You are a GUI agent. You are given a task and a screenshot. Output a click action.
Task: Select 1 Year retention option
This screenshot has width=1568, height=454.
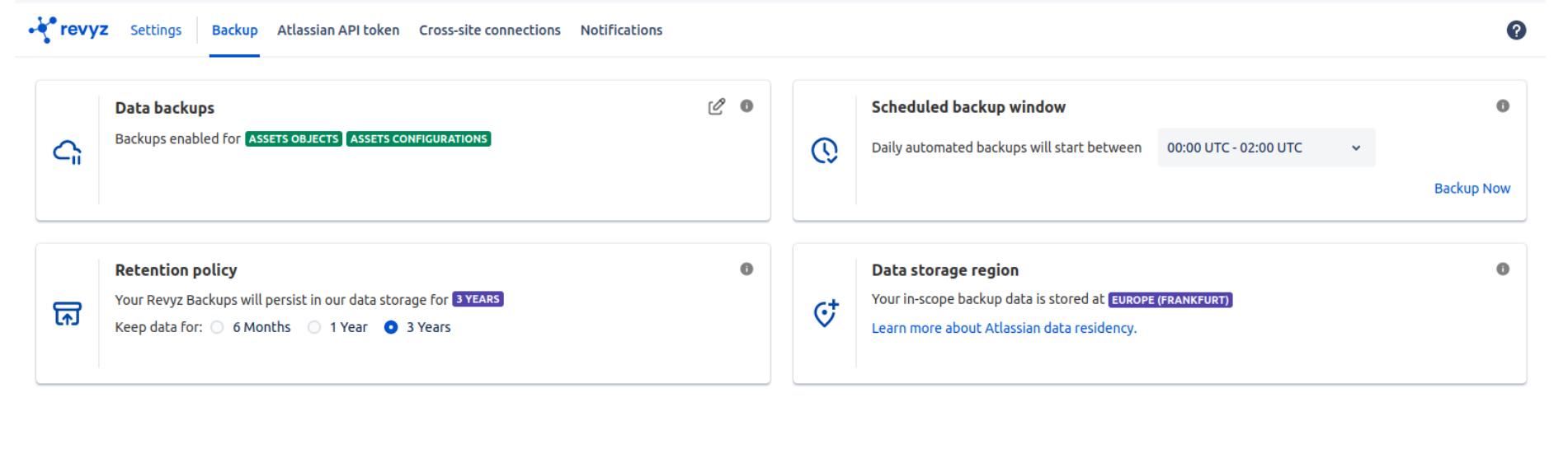click(314, 328)
